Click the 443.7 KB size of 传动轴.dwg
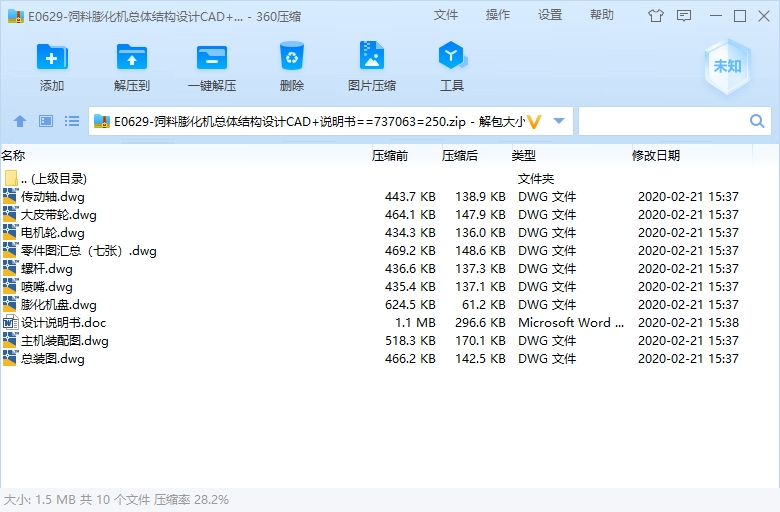This screenshot has height=512, width=780. 410,197
